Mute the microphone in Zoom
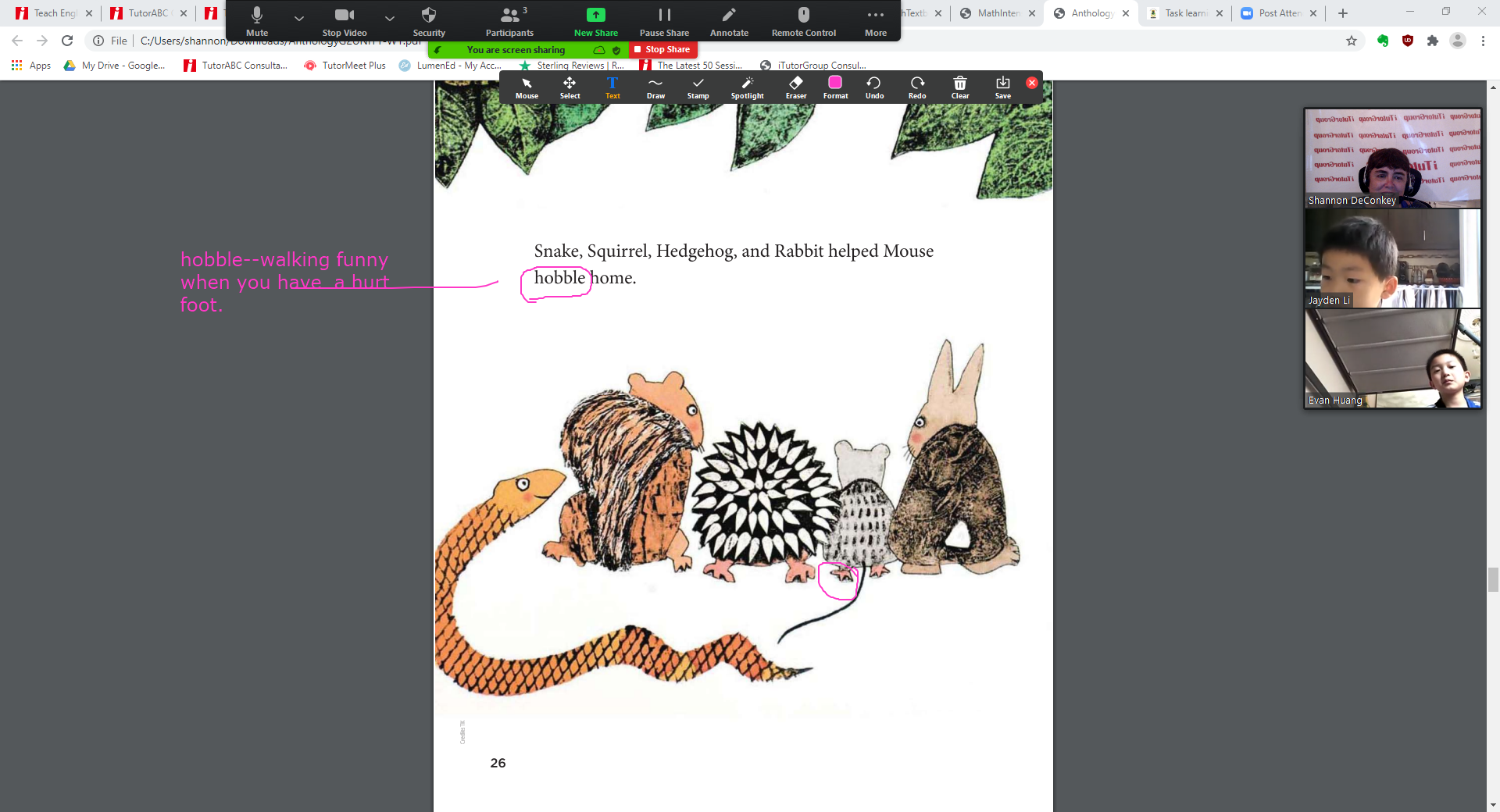Screen dimensions: 1500x812 pos(256,21)
